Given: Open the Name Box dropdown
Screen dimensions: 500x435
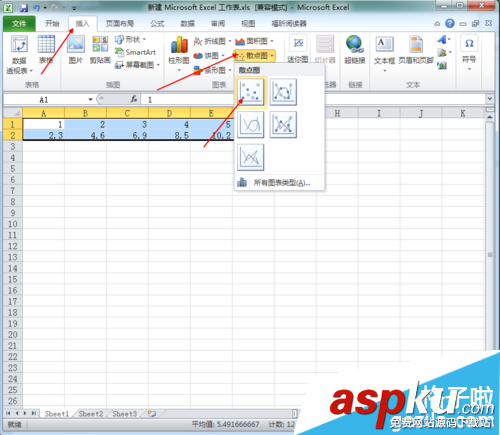Looking at the screenshot, I should (x=90, y=99).
